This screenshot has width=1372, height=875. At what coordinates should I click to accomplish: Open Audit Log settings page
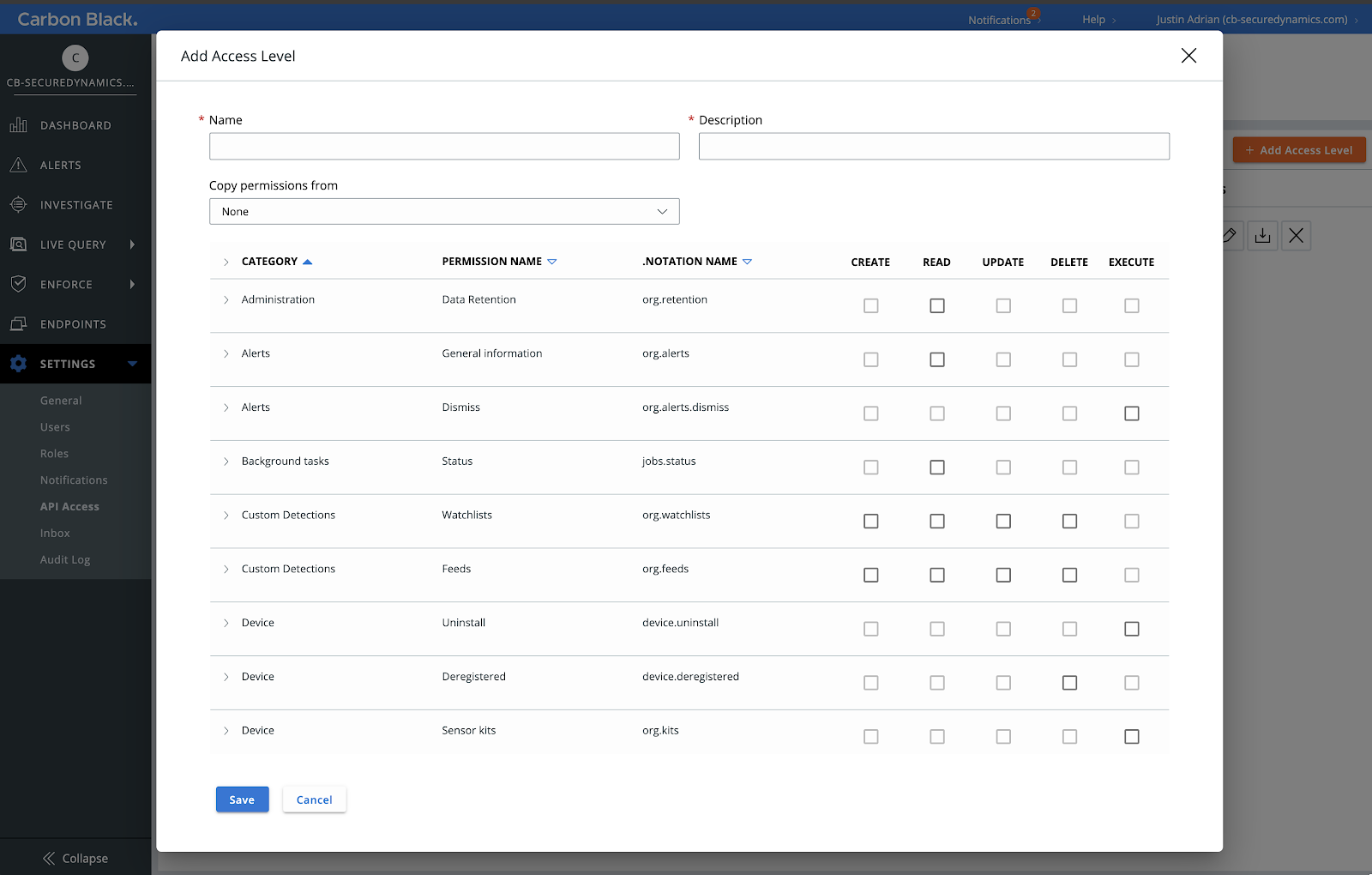pos(65,560)
